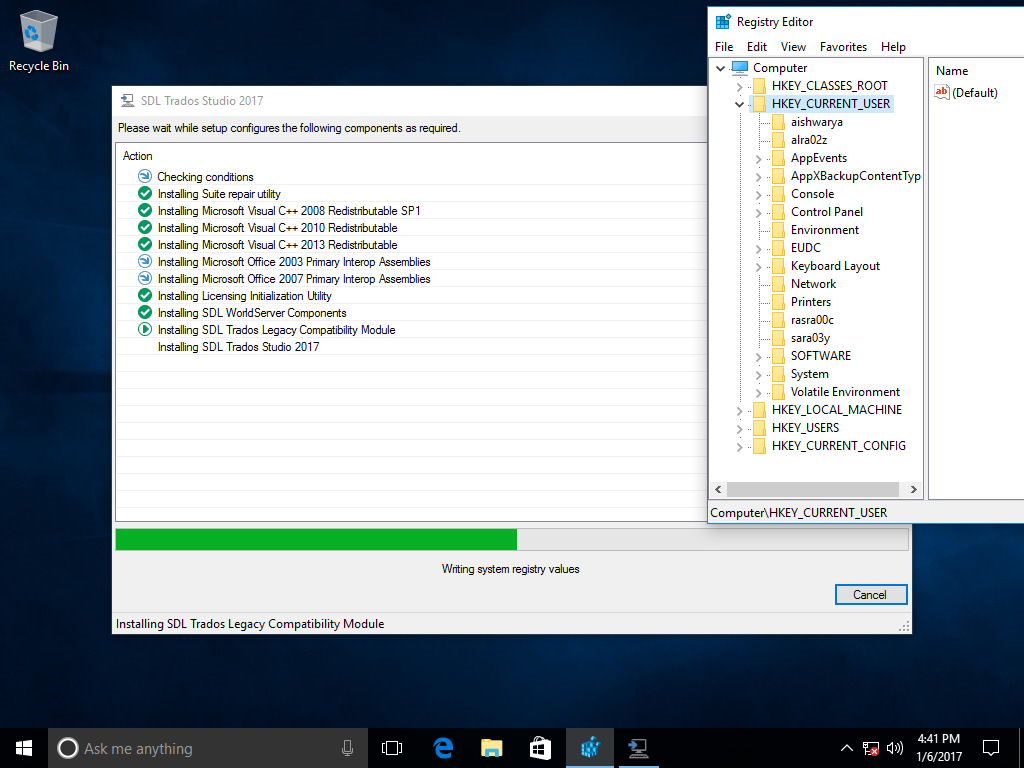Click the HKEY_CURRENT_USER folder icon
The height and width of the screenshot is (768, 1024).
(x=759, y=104)
